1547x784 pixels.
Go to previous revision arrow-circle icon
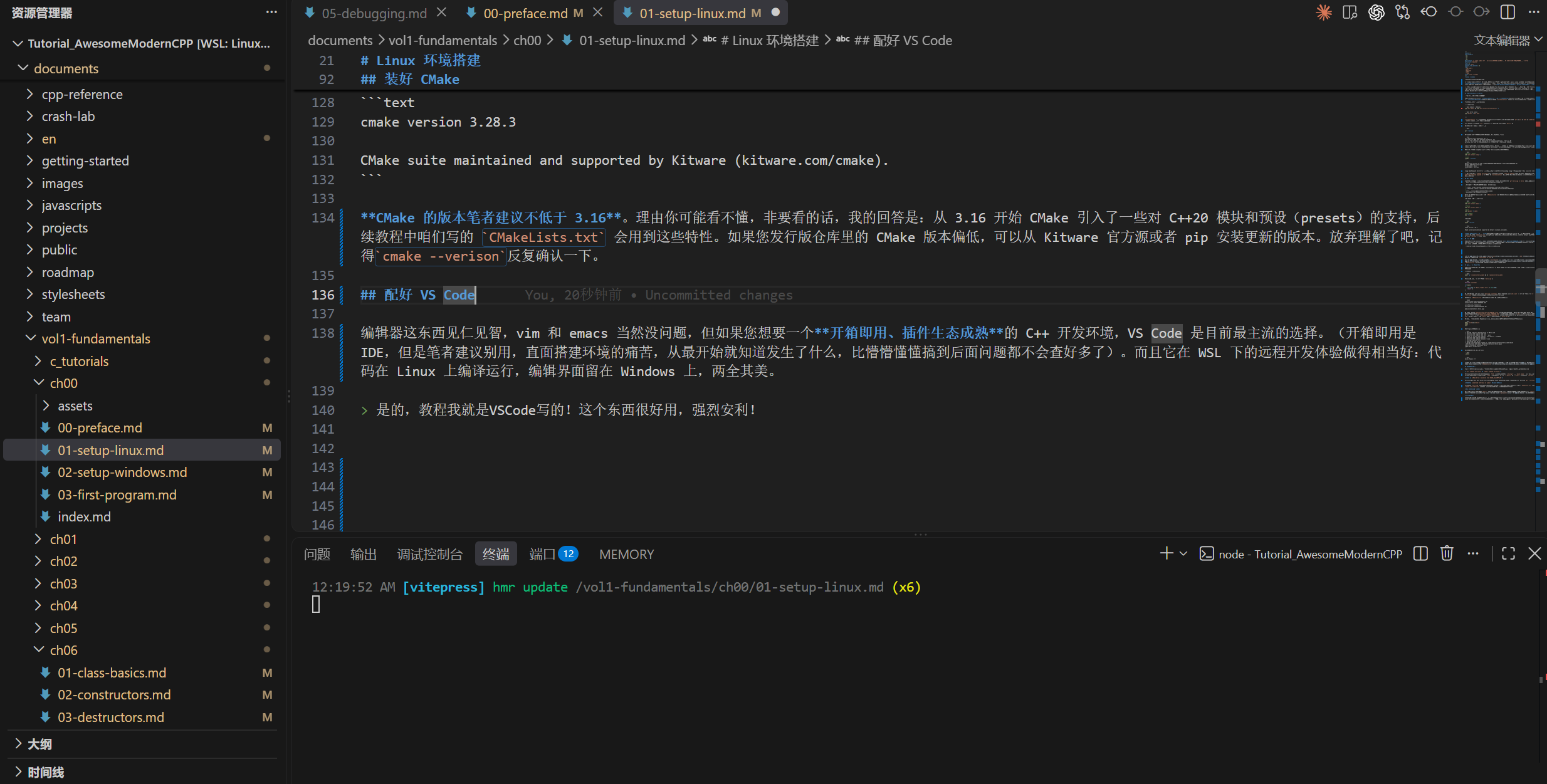[1429, 13]
